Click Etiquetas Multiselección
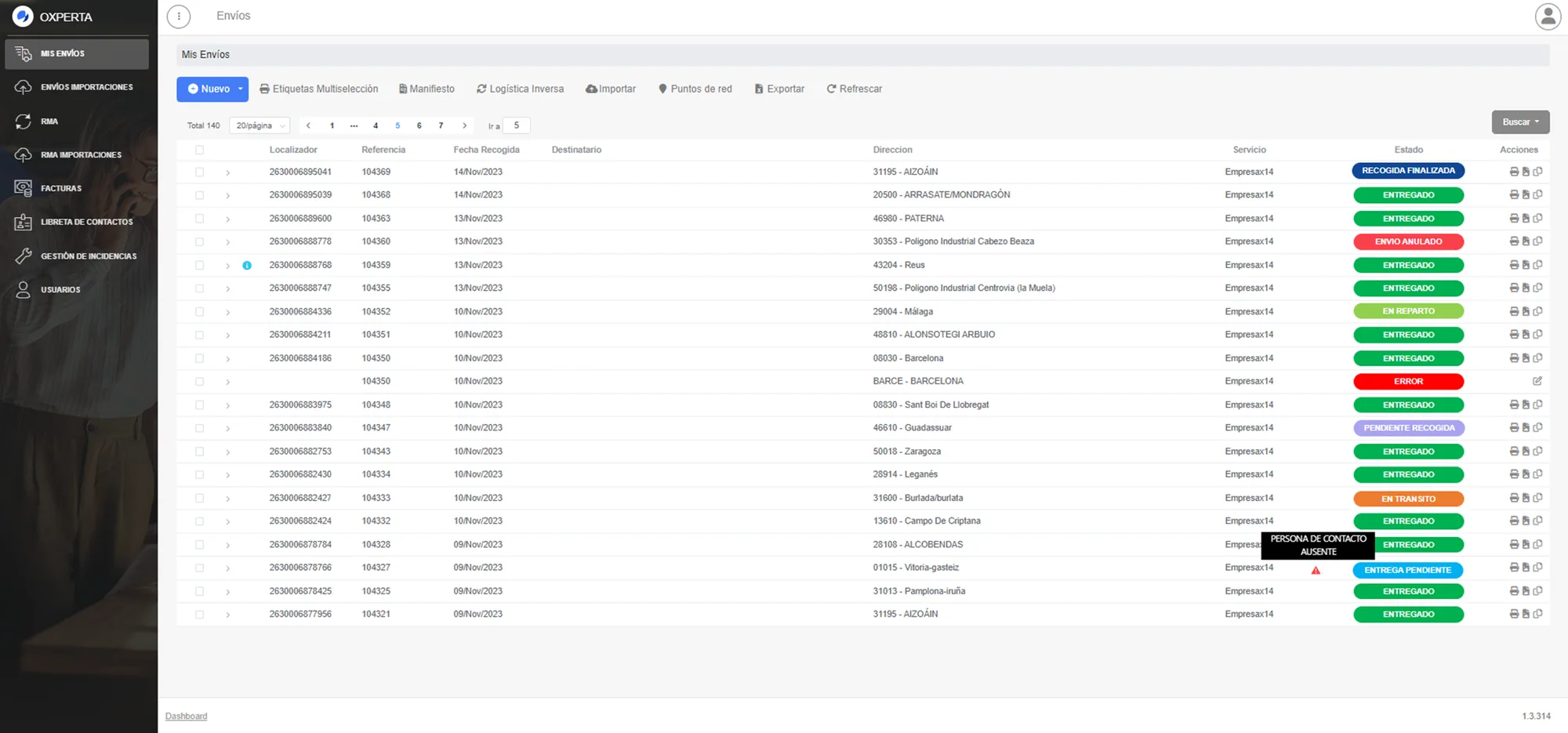 tap(318, 89)
